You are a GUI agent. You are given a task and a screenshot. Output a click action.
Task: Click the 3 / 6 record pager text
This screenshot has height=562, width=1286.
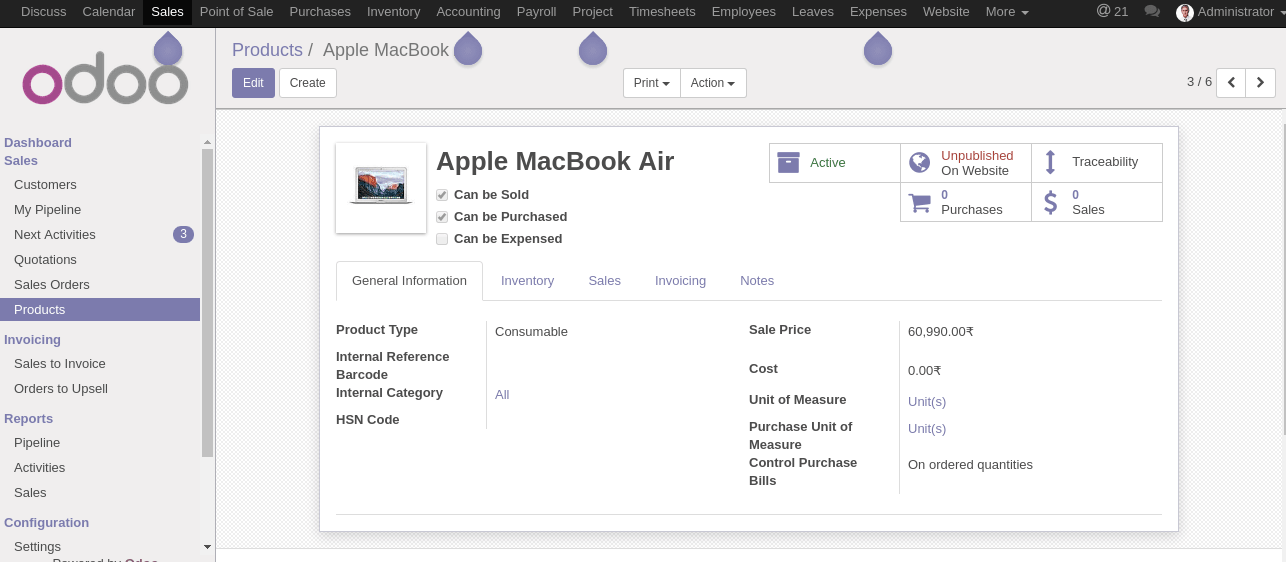pos(1199,82)
